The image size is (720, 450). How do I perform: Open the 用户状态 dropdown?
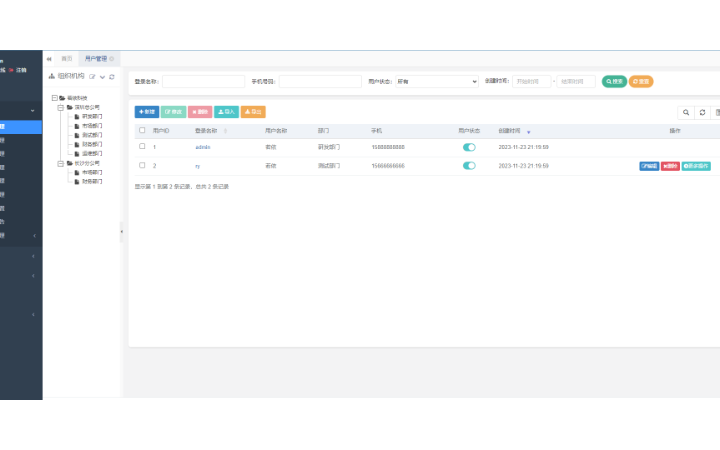[x=437, y=81]
